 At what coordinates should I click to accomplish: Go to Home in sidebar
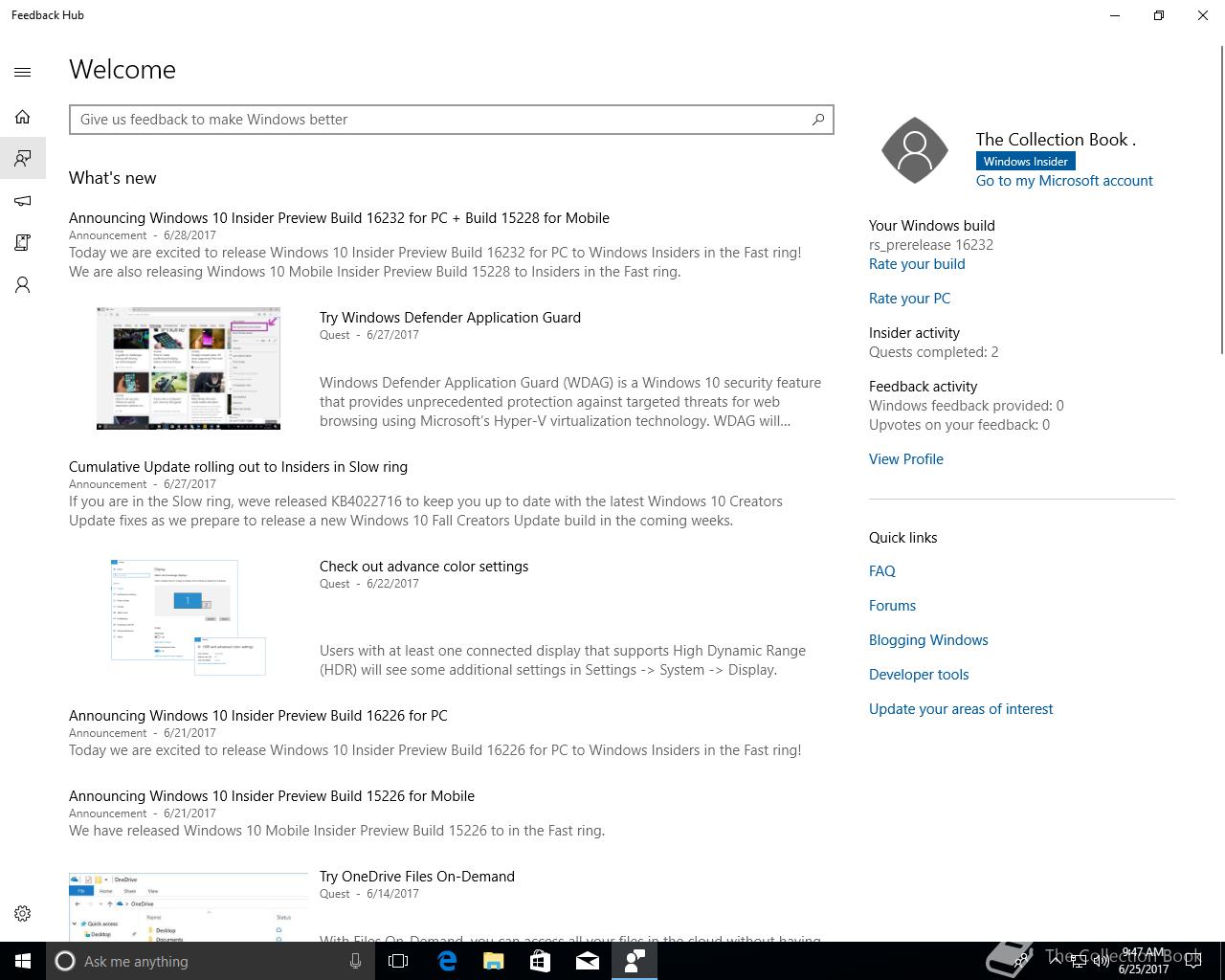coord(23,117)
